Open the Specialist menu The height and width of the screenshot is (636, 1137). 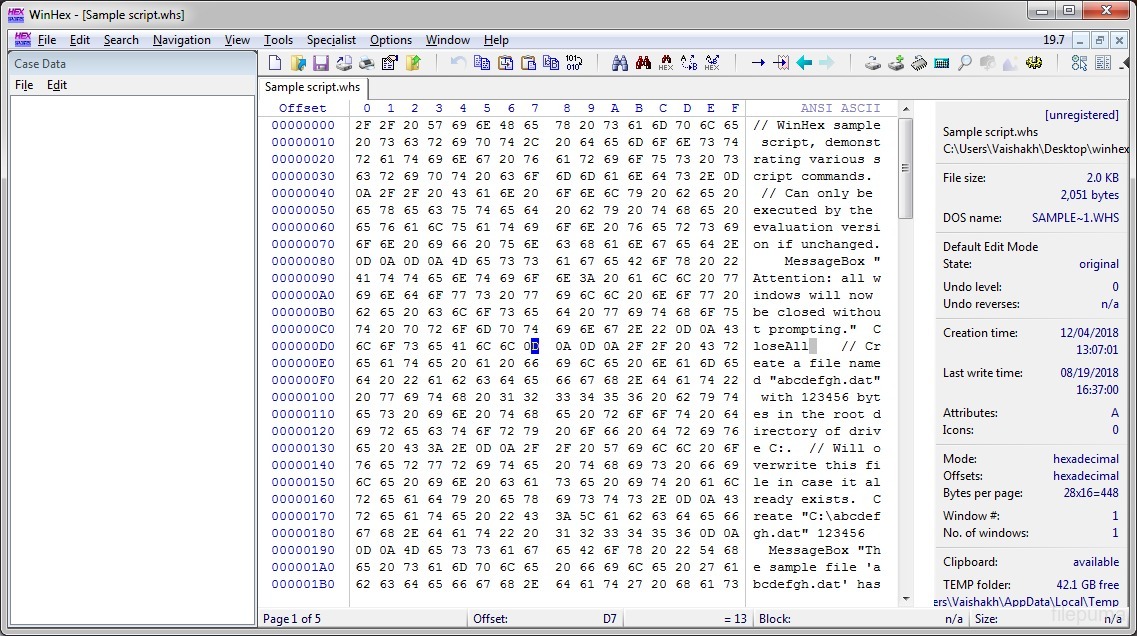[x=331, y=40]
